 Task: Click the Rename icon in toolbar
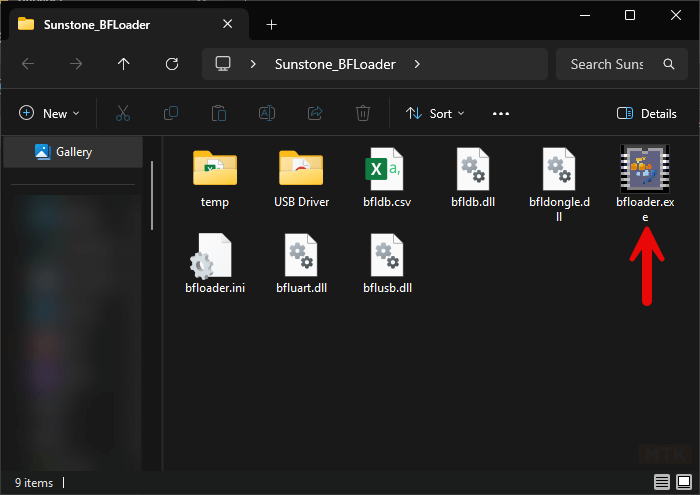click(267, 113)
